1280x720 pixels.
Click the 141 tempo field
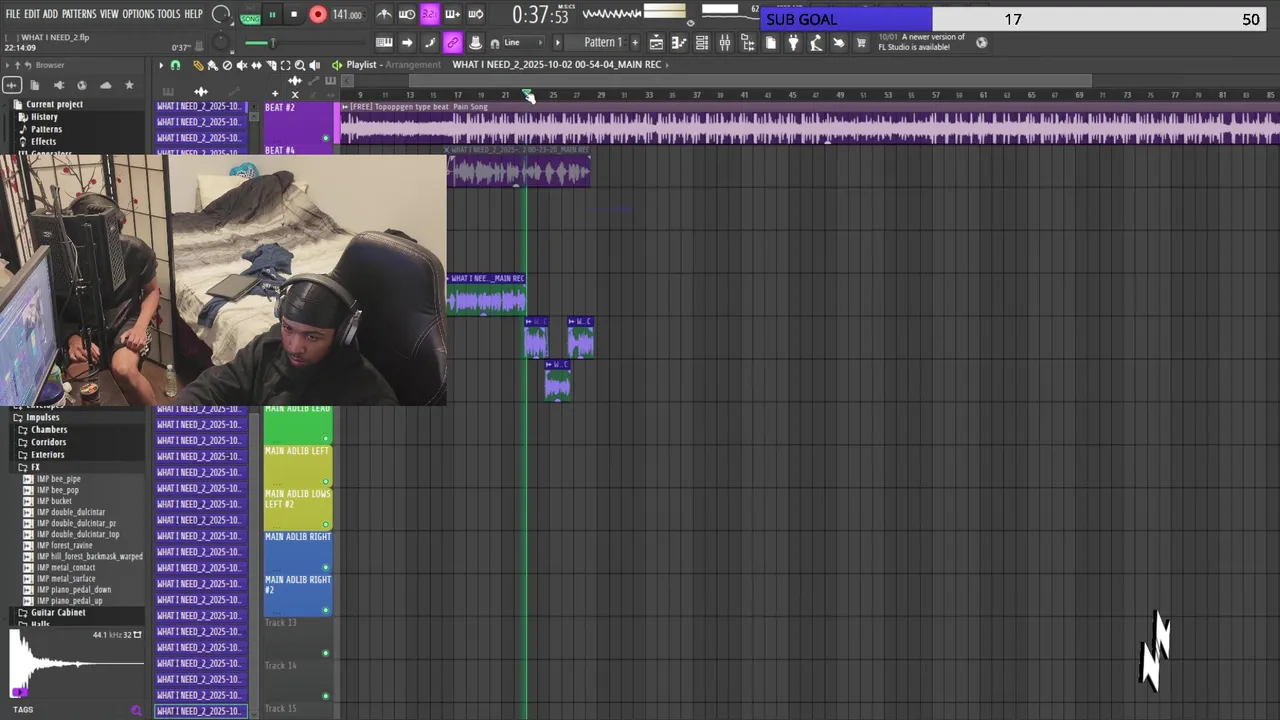click(347, 15)
